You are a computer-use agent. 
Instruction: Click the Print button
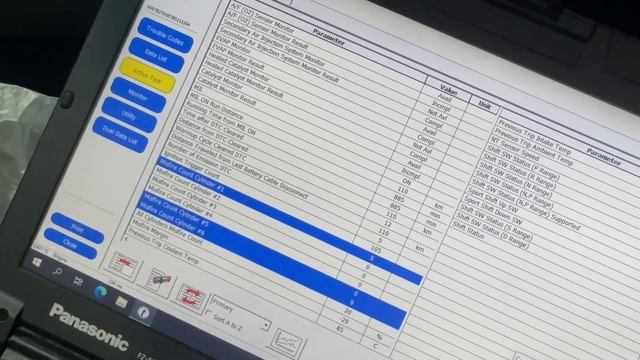pyautogui.click(x=78, y=228)
